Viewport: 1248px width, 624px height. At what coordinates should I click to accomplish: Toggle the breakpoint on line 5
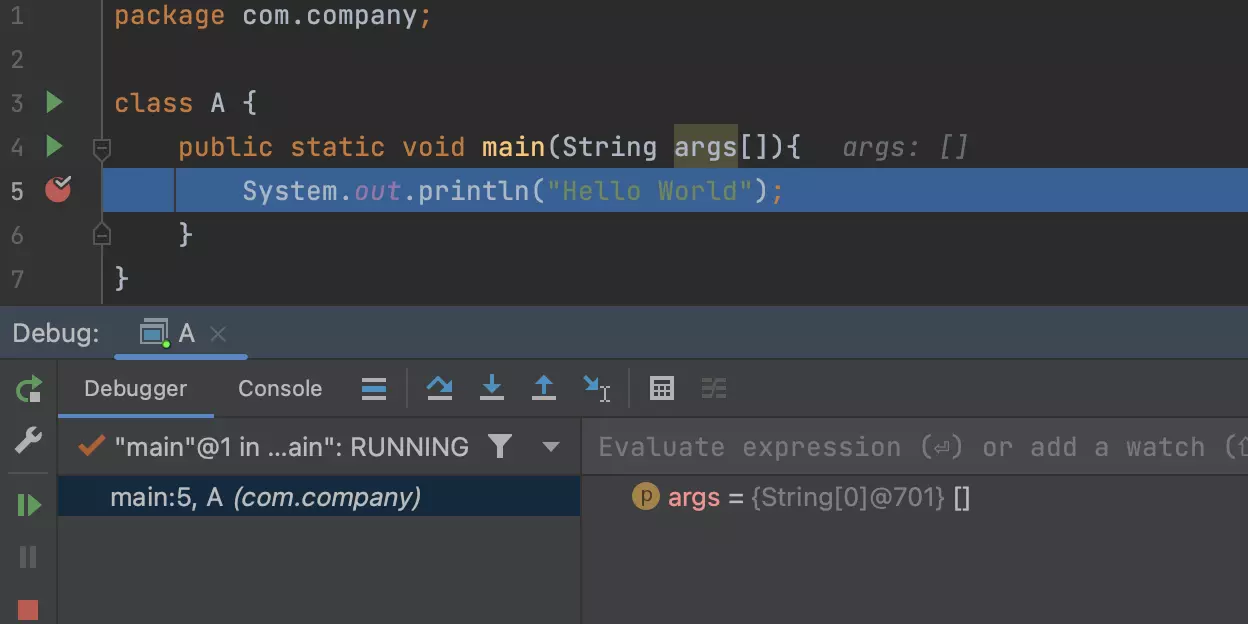(58, 189)
